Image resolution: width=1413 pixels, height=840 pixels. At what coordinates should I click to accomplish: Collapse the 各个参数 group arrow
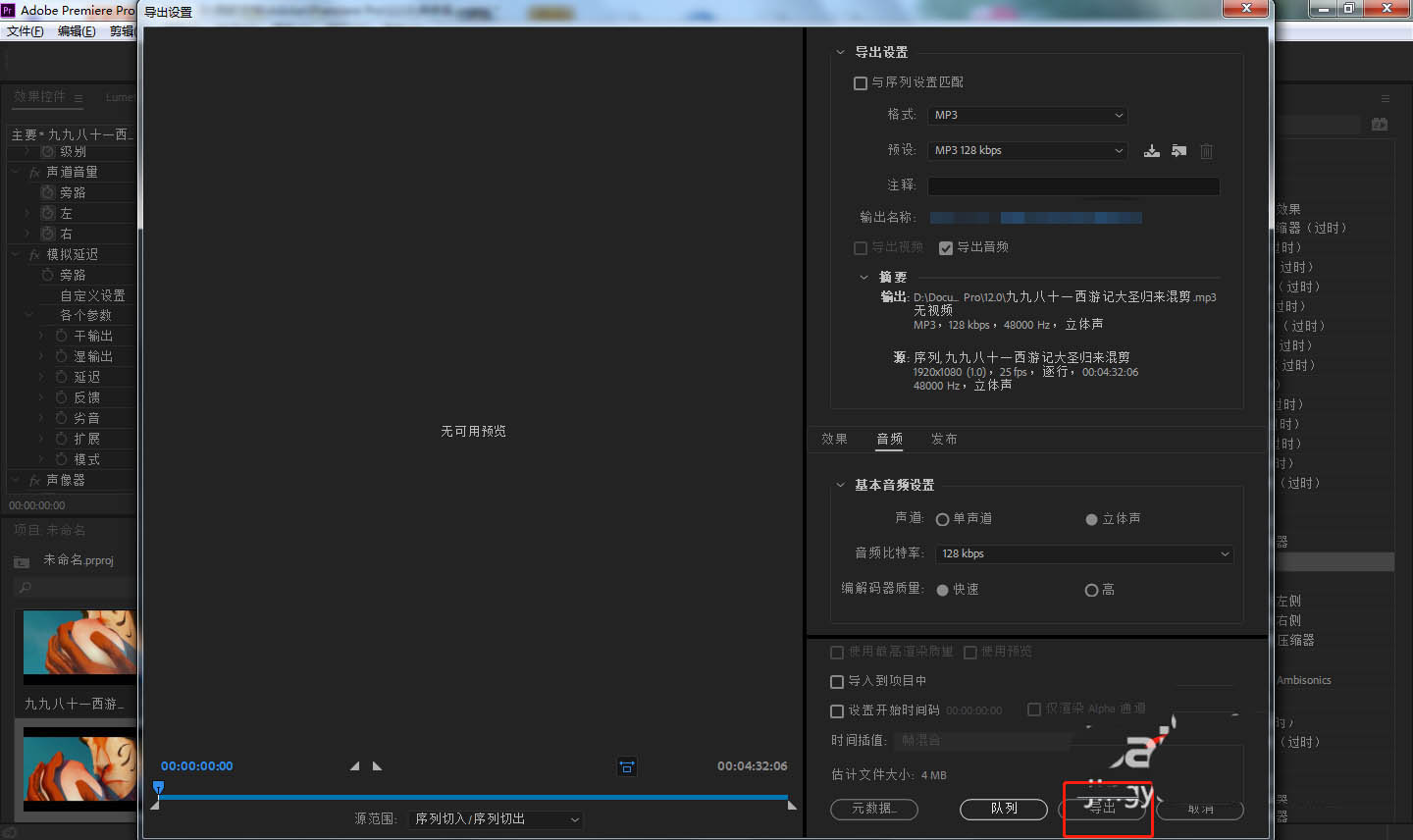(x=28, y=315)
